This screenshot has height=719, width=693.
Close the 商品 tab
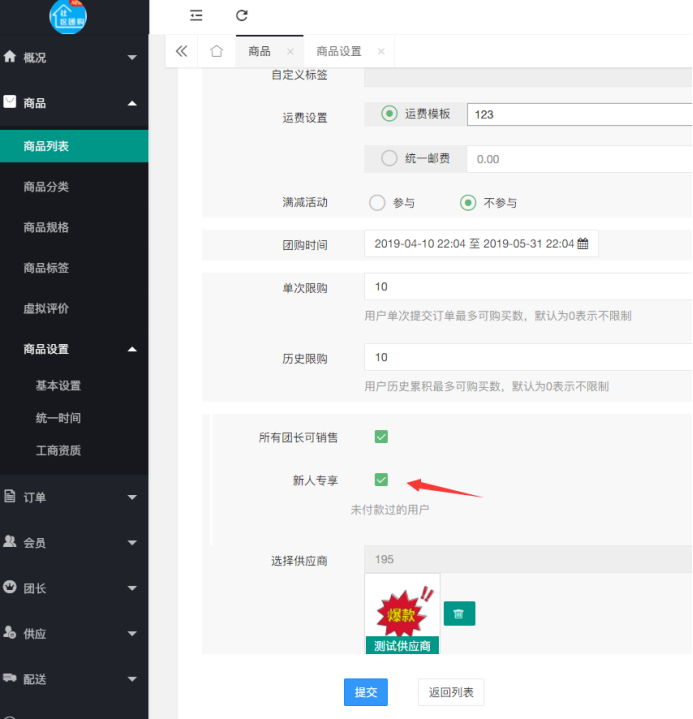tap(290, 51)
